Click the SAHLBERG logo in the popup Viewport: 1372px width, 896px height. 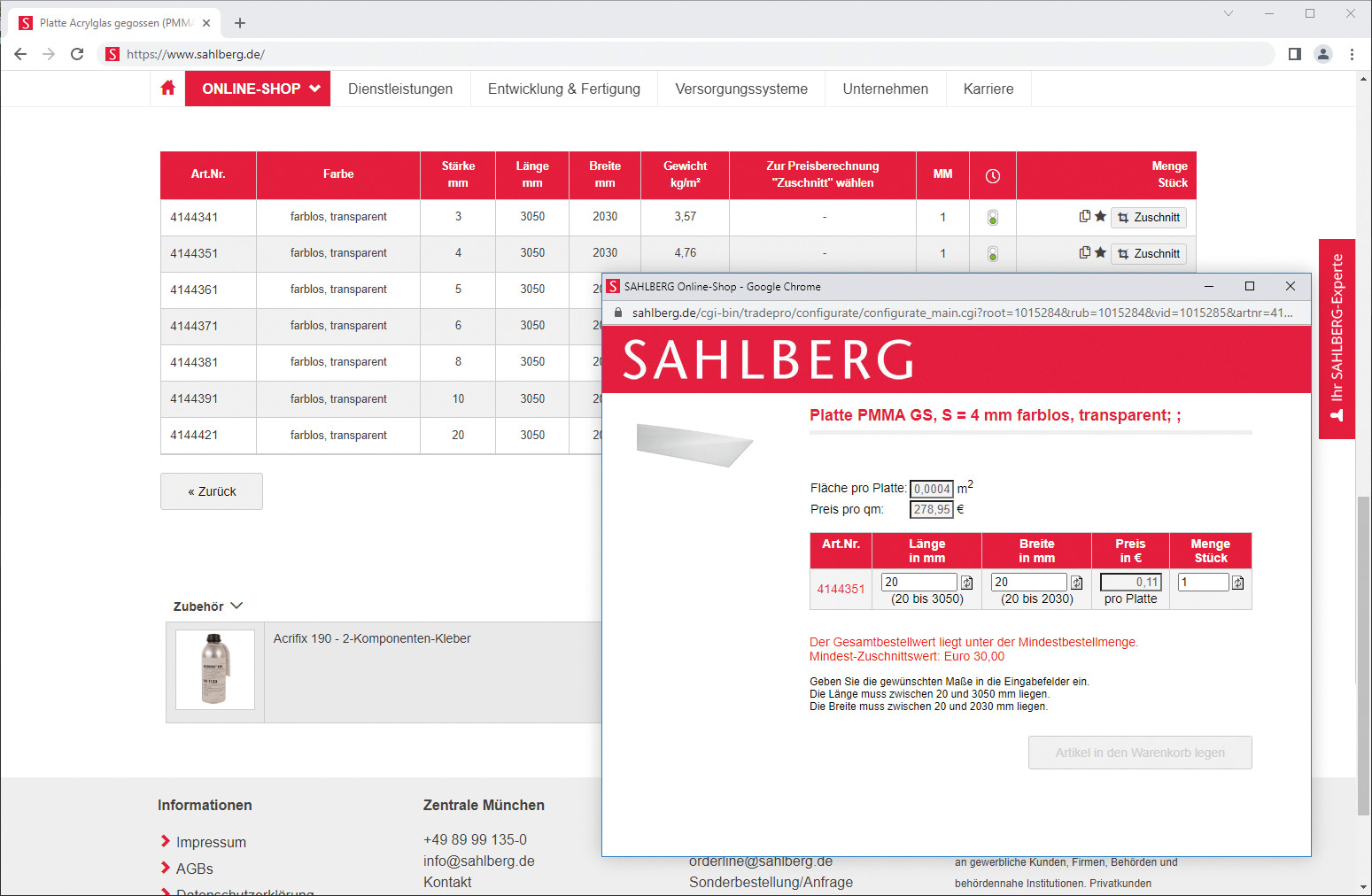(x=769, y=359)
